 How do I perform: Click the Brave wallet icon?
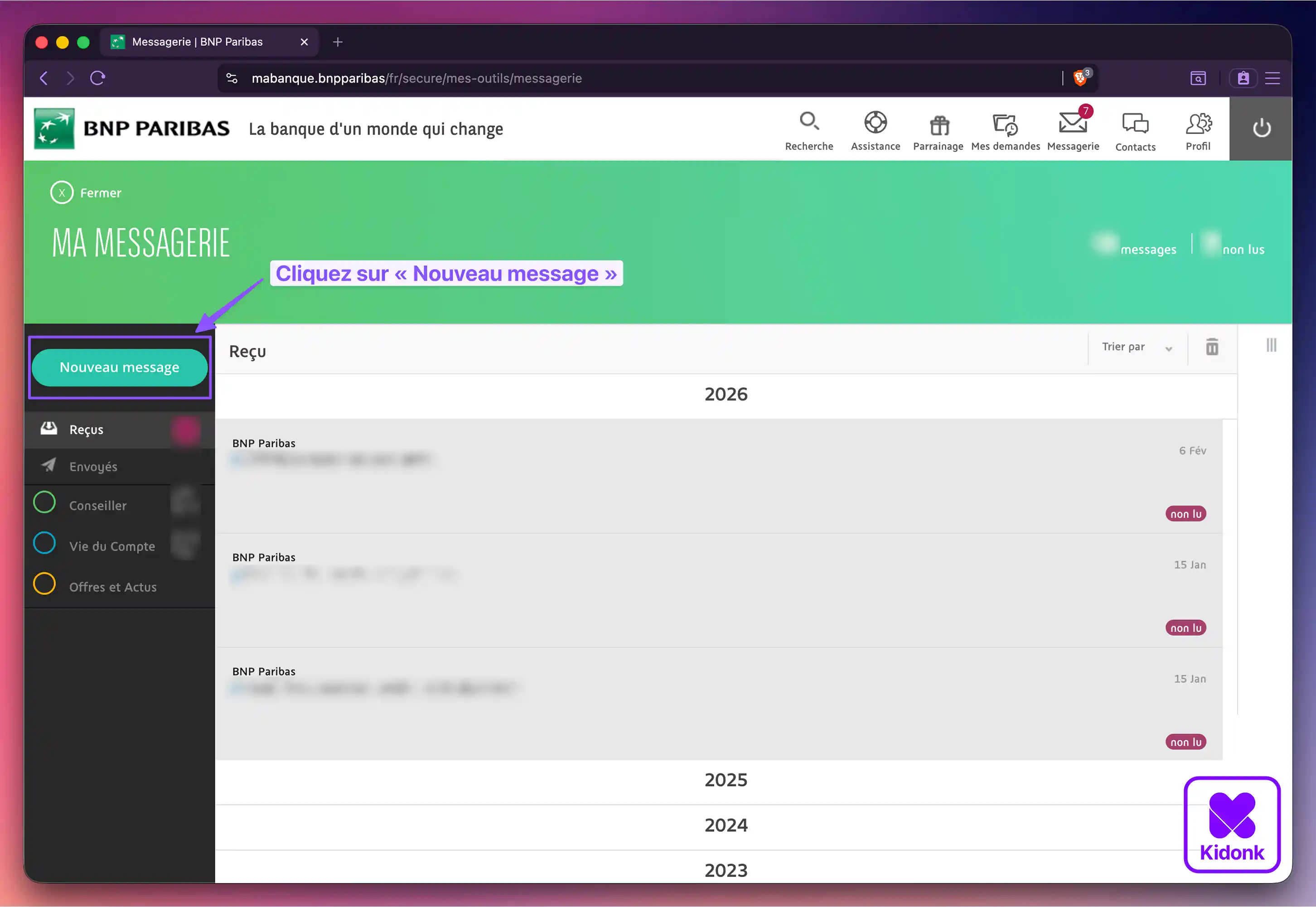click(x=1243, y=78)
